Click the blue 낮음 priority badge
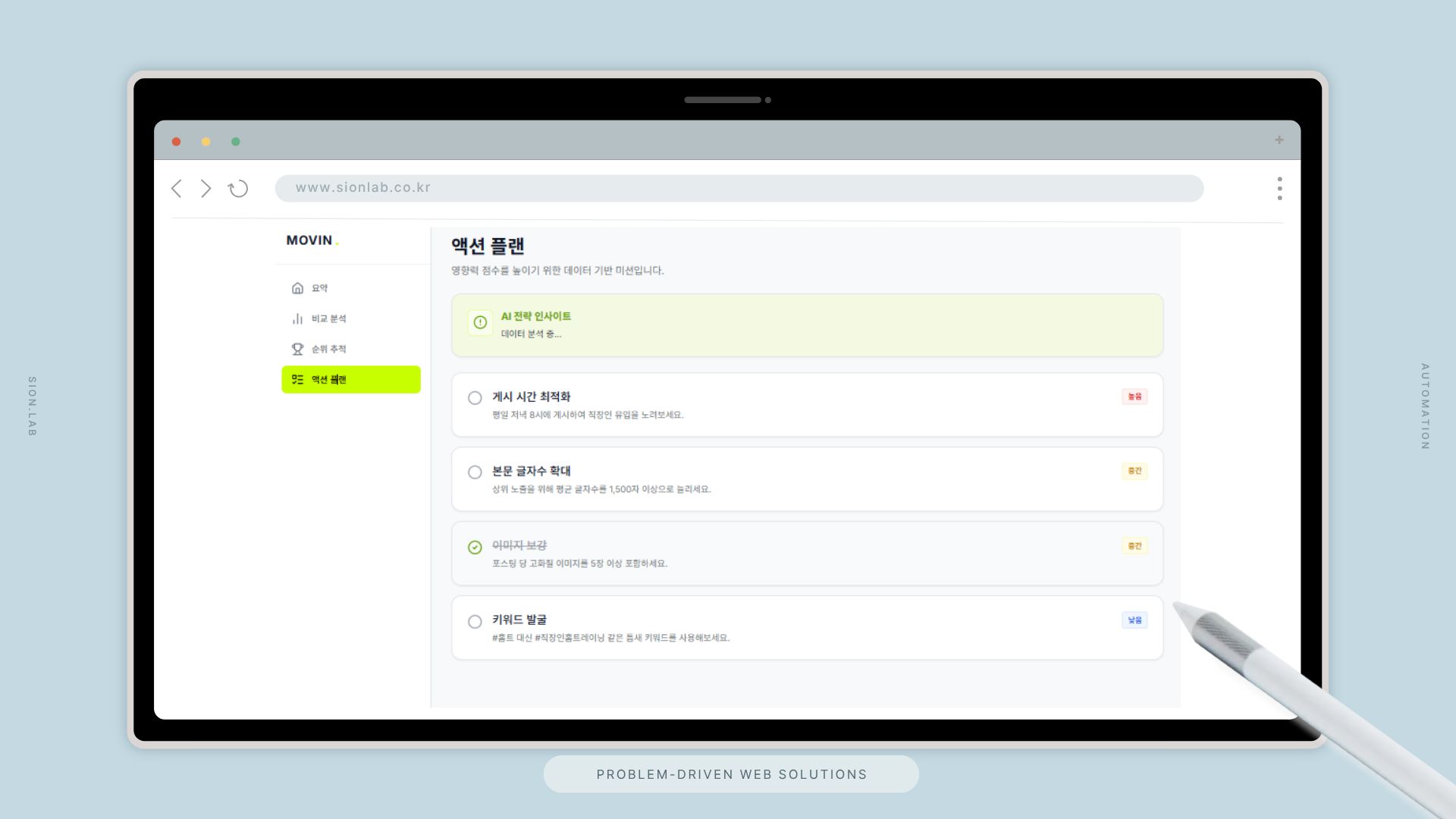 [1134, 620]
